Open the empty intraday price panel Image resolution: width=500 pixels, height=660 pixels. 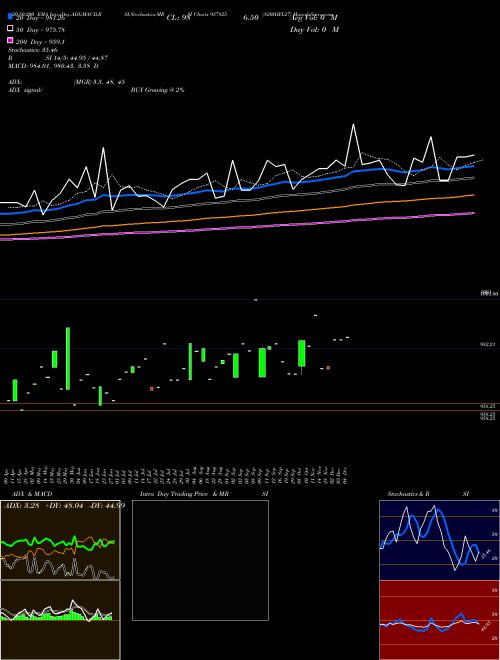[200, 560]
